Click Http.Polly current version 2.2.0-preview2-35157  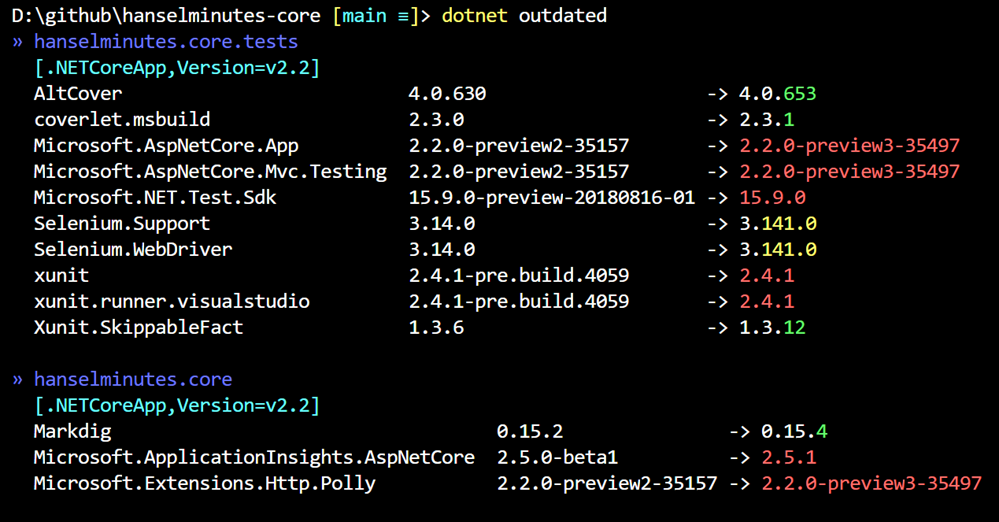point(607,483)
